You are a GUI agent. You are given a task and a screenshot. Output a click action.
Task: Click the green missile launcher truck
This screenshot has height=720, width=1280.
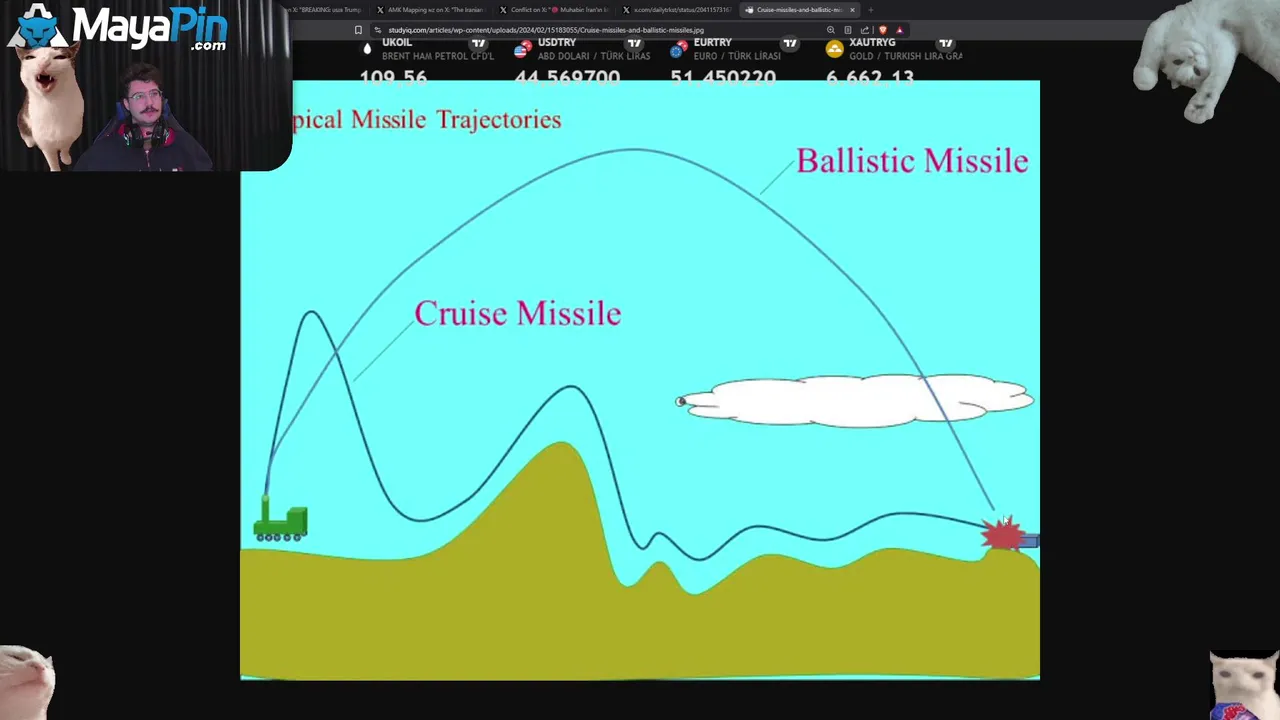280,520
